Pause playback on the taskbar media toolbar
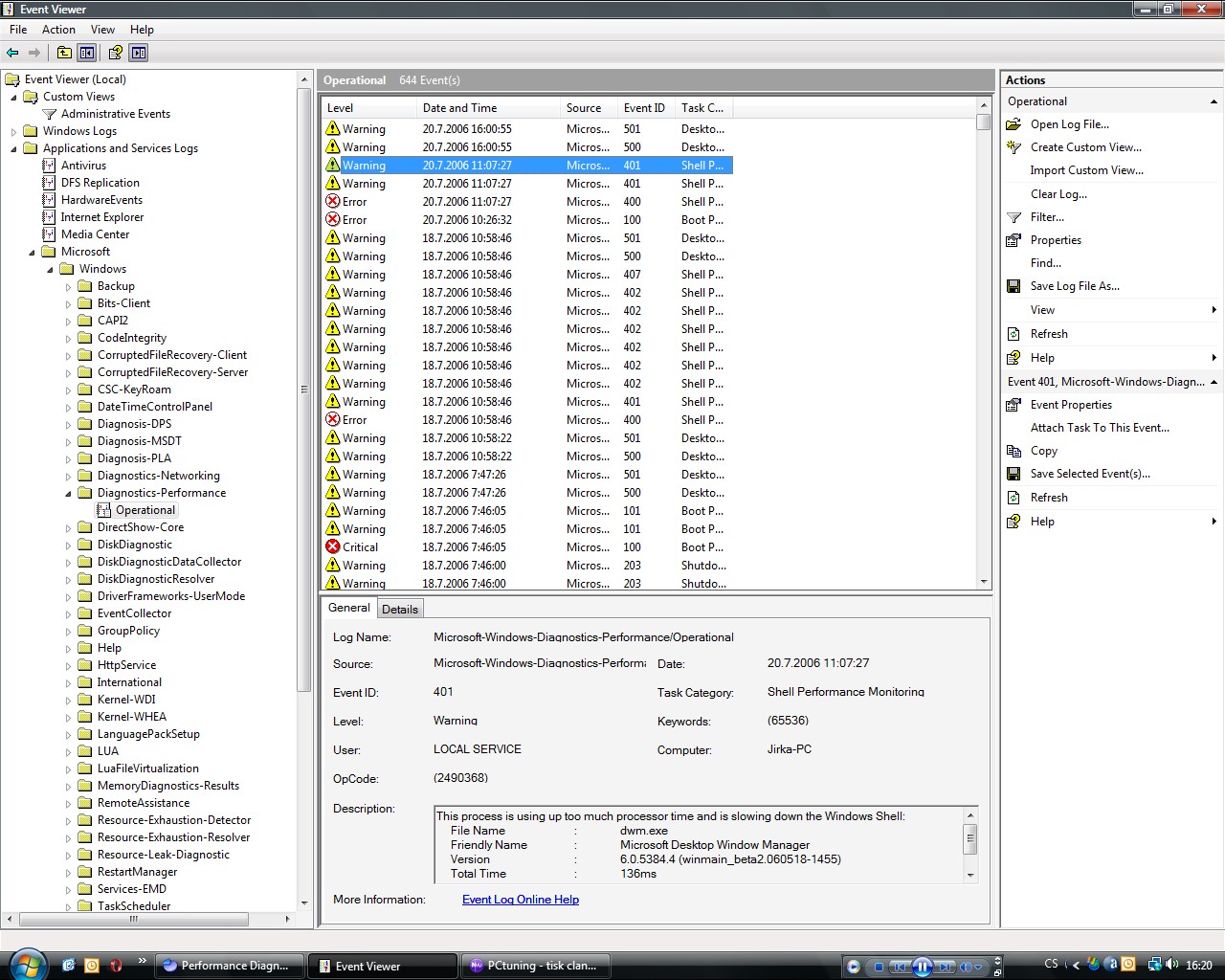The width and height of the screenshot is (1225, 980). [922, 967]
